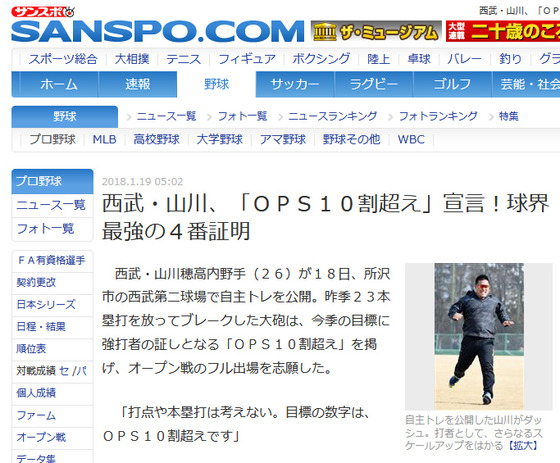Open the 卓球 category link
The height and width of the screenshot is (463, 560).
pos(419,59)
